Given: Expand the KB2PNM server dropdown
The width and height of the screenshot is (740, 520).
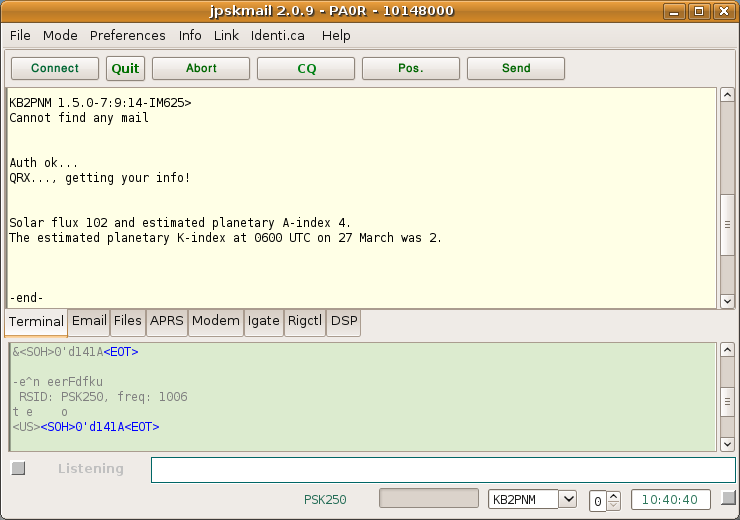Looking at the screenshot, I should pos(568,499).
